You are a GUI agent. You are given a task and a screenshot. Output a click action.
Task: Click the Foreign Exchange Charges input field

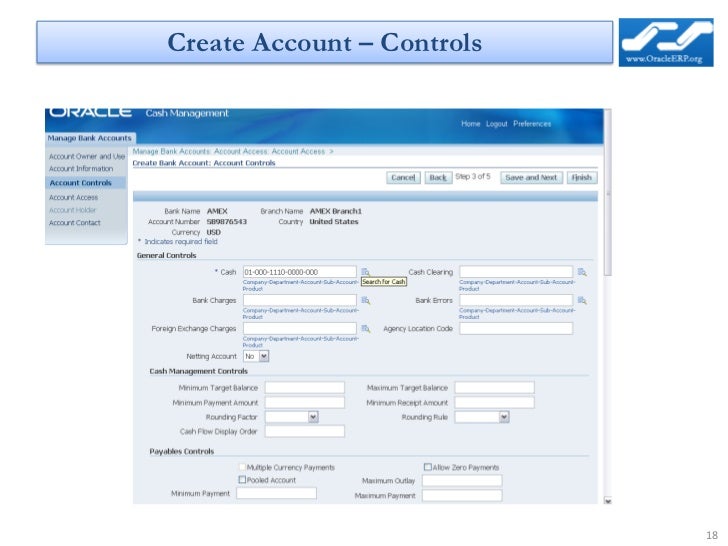pos(299,329)
